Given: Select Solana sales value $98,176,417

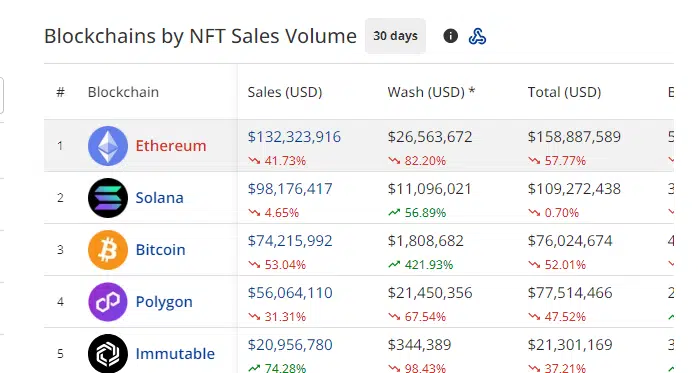Looking at the screenshot, I should 290,189.
